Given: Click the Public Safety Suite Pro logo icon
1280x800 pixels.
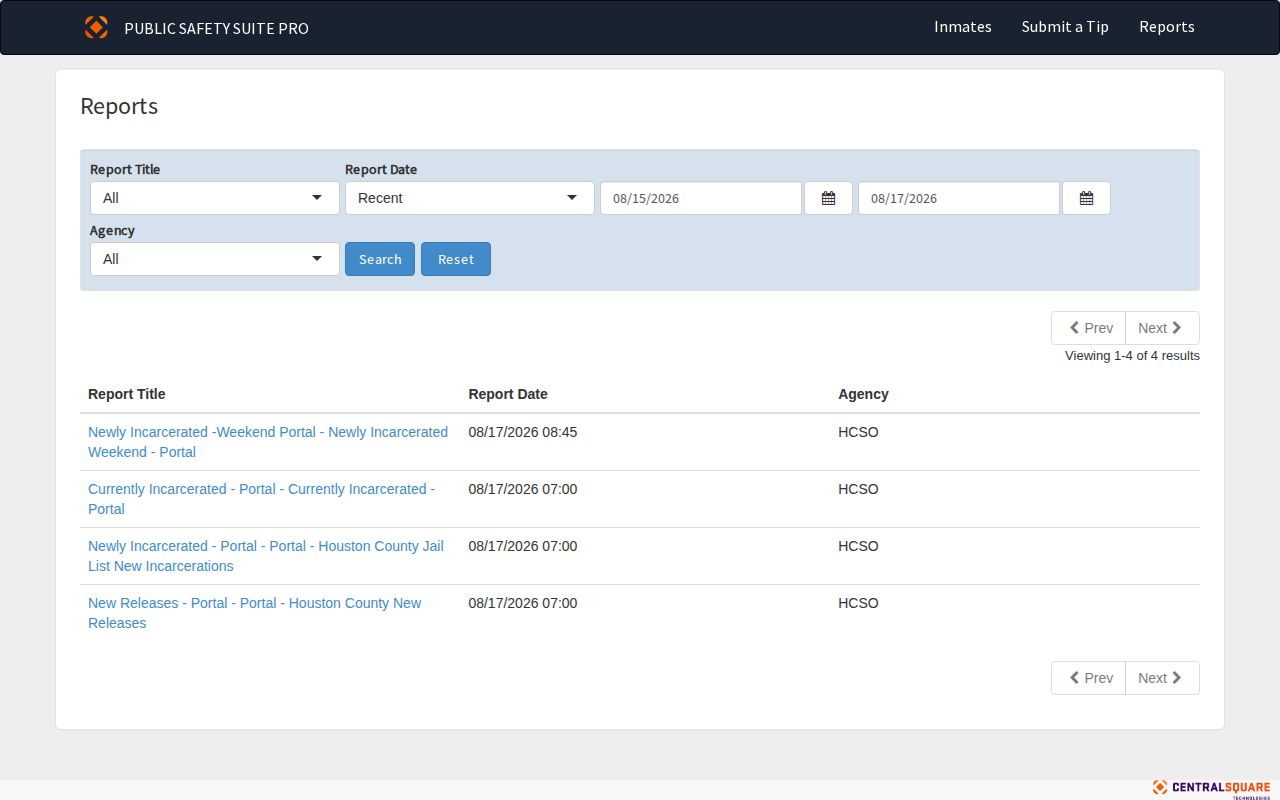Looking at the screenshot, I should click(x=96, y=27).
